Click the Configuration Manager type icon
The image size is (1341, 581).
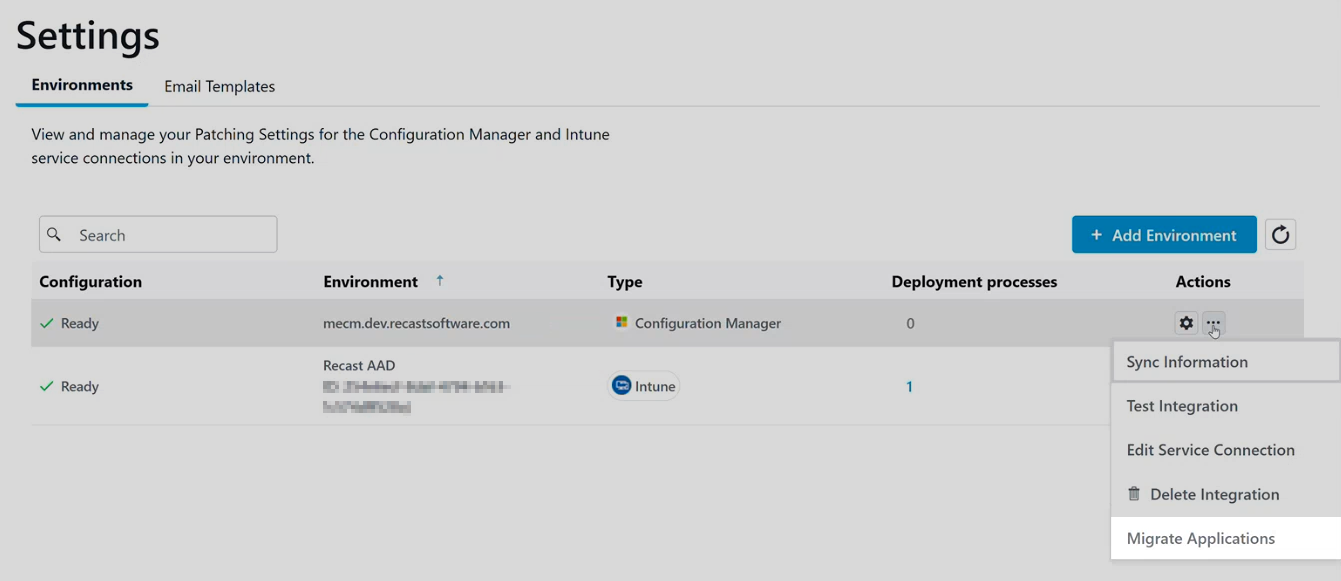click(621, 323)
